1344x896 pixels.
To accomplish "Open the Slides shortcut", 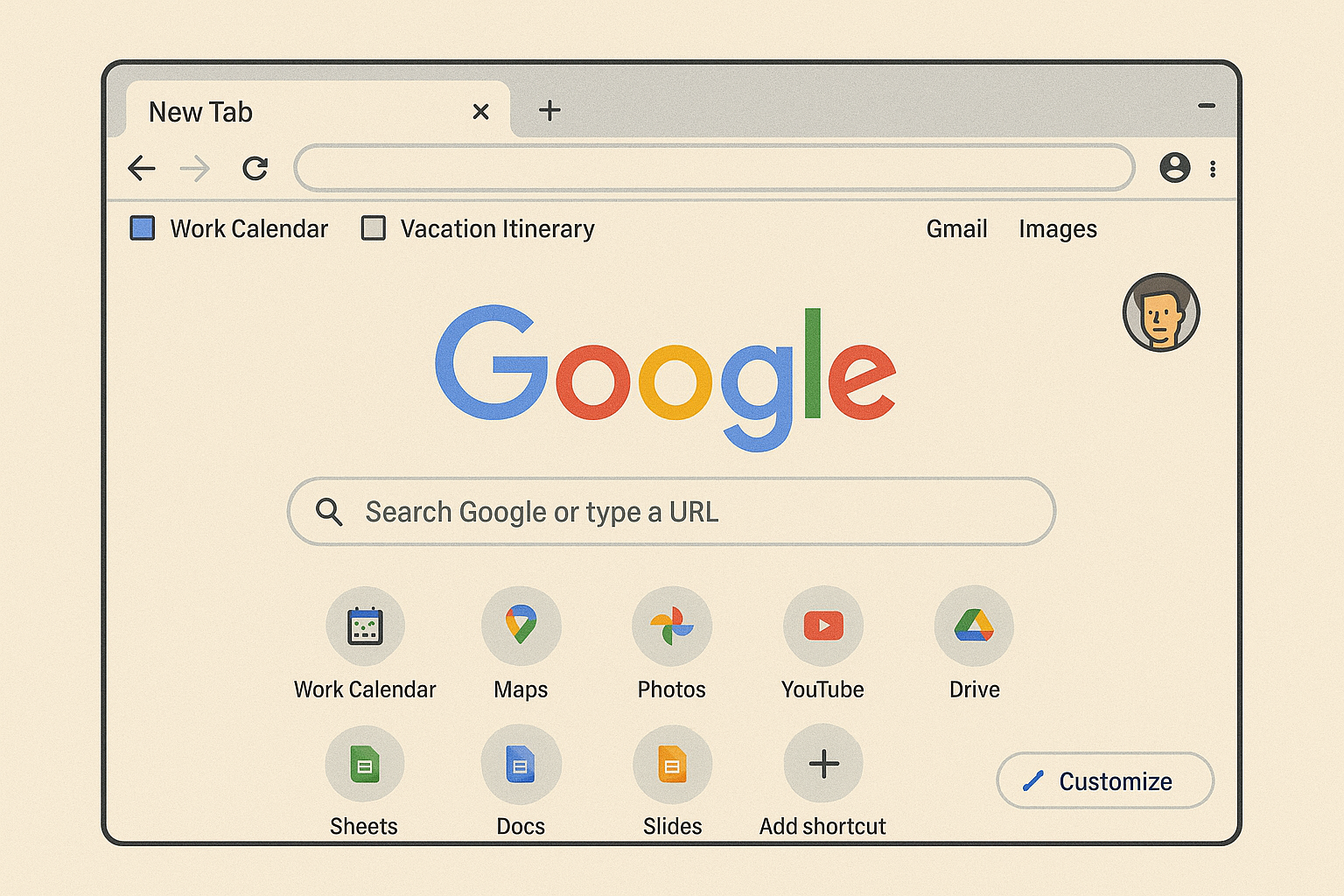I will [672, 764].
